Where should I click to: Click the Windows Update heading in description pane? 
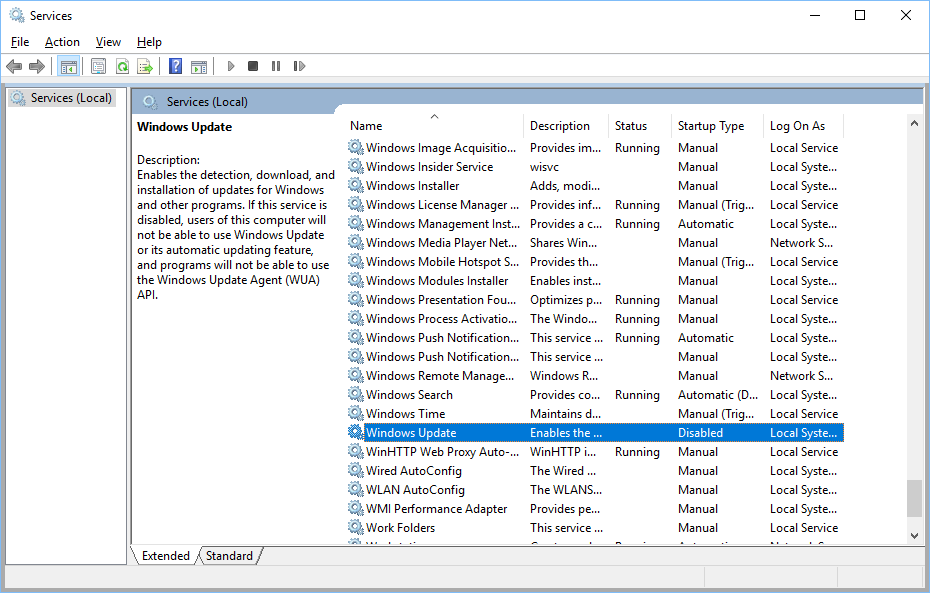point(184,127)
